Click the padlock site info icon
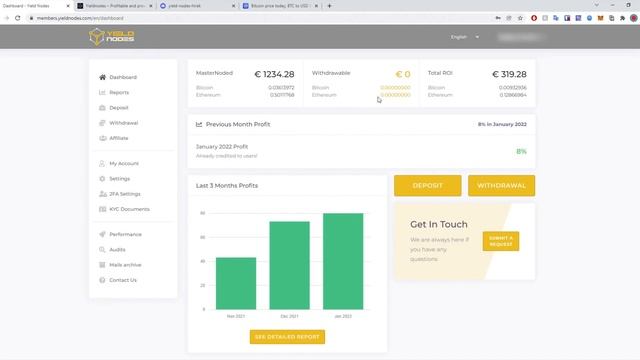 point(31,18)
